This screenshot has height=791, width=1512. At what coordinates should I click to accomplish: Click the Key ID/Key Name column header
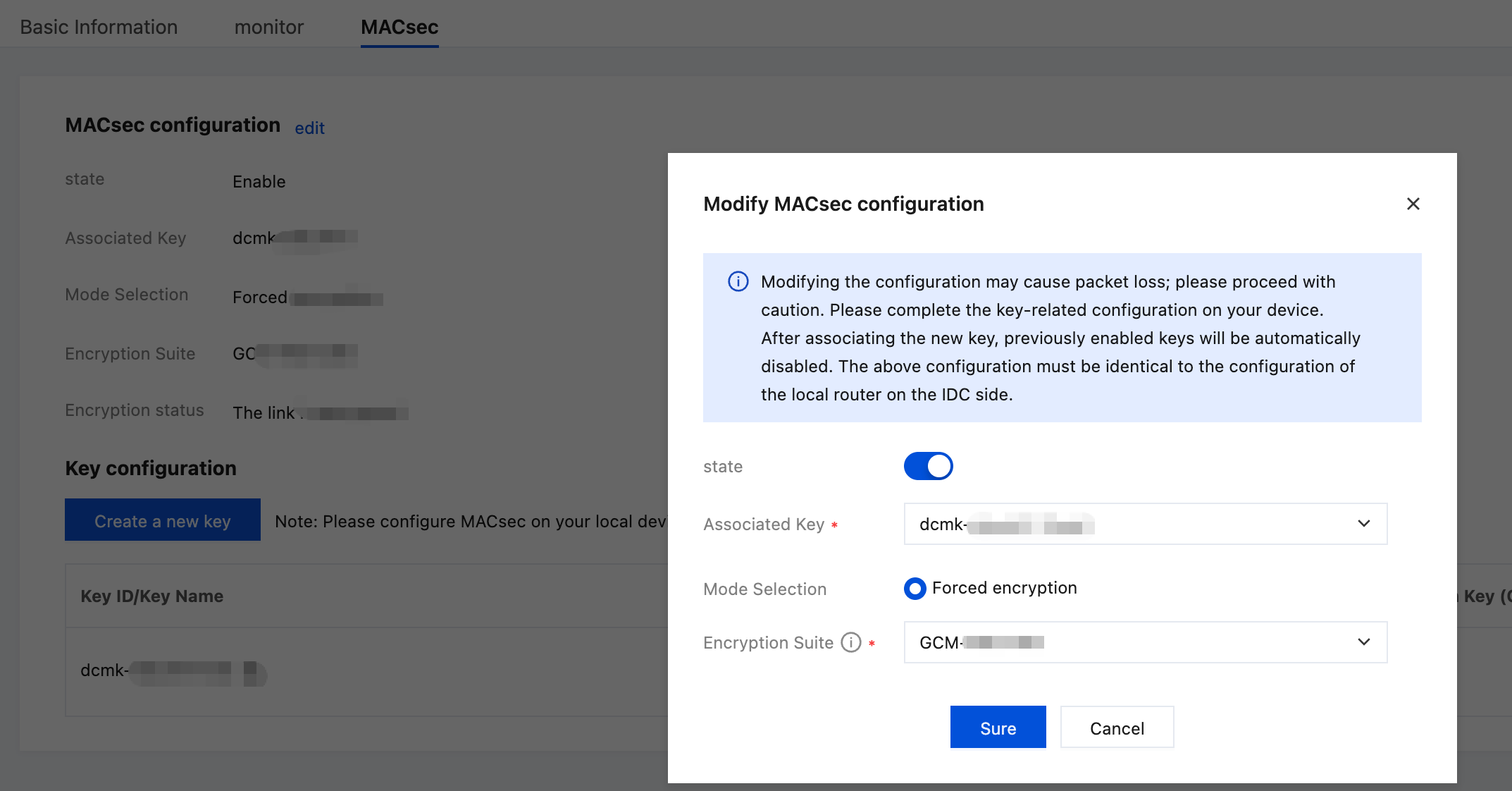click(151, 596)
